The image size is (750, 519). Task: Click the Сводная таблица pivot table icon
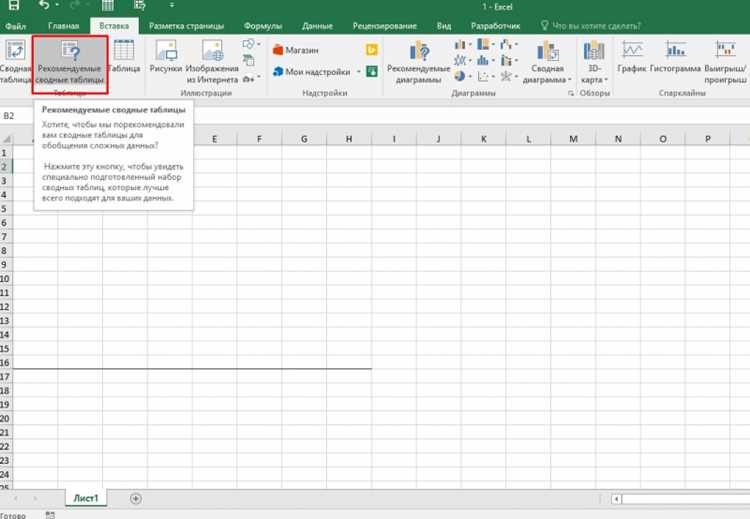pyautogui.click(x=15, y=61)
